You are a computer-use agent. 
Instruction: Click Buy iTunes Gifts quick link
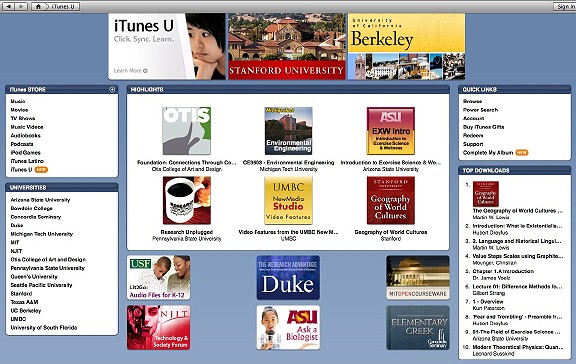point(483,127)
